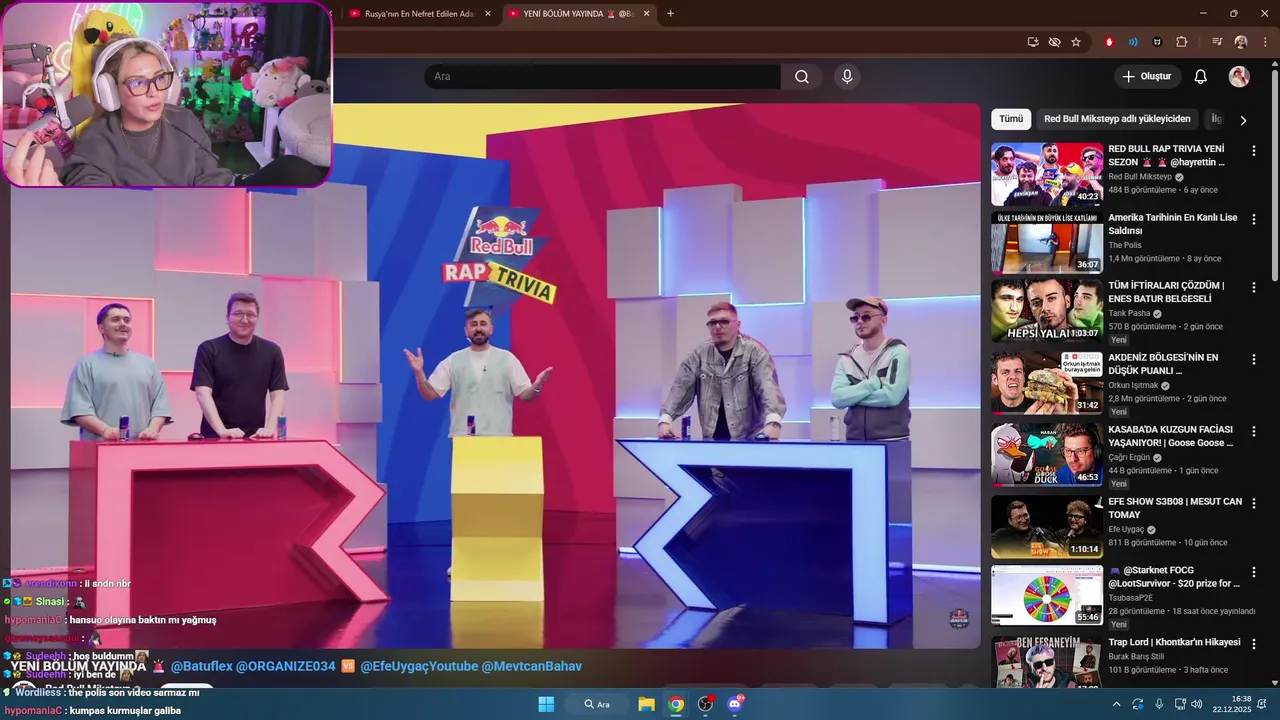Screen dimensions: 1280x720
Task: Open the red hand ad blocker extension
Action: tap(1109, 42)
